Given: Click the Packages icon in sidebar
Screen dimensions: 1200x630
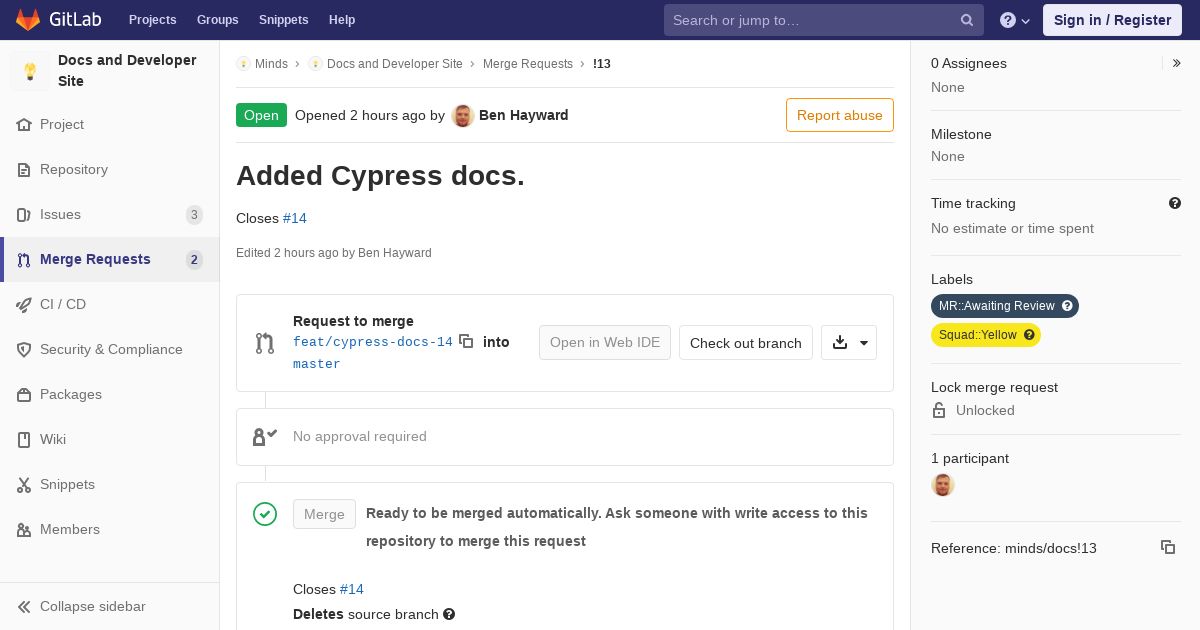Looking at the screenshot, I should tap(24, 395).
